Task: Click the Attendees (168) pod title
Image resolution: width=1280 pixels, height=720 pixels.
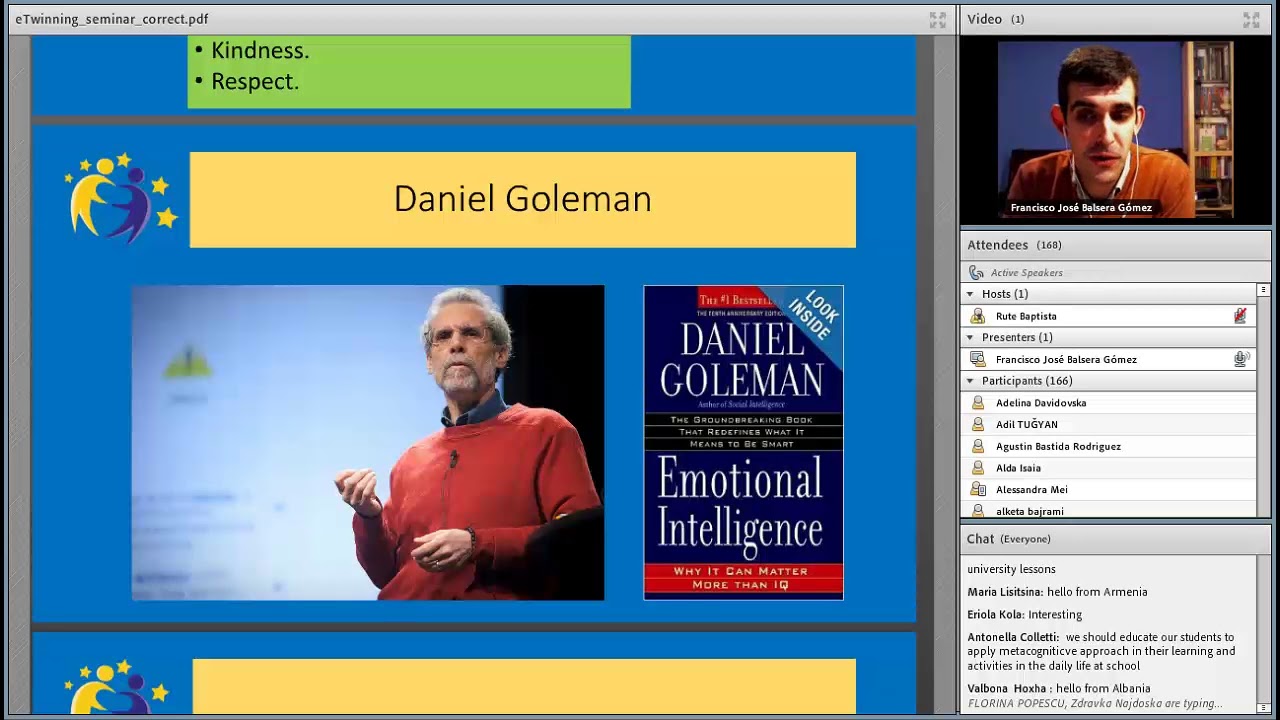Action: 1014,245
